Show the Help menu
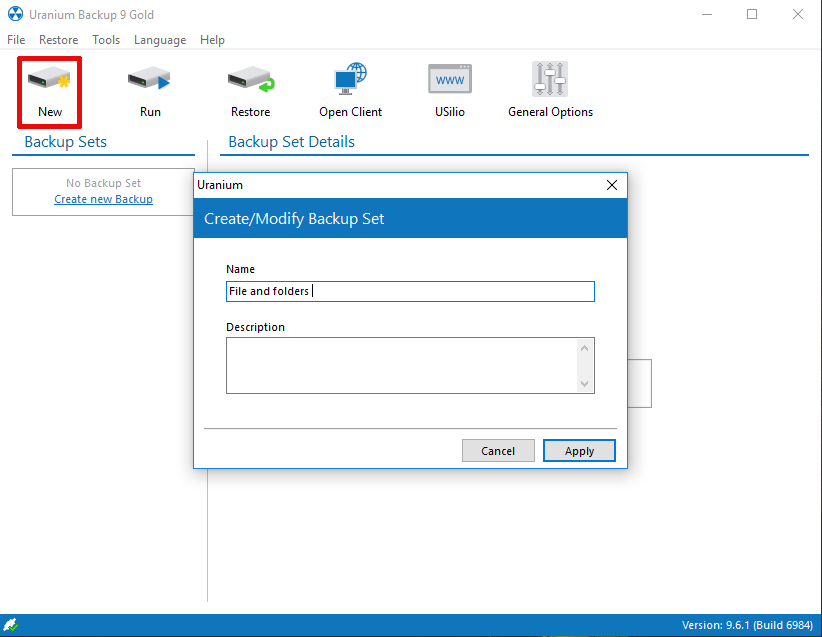This screenshot has height=637, width=822. click(212, 40)
